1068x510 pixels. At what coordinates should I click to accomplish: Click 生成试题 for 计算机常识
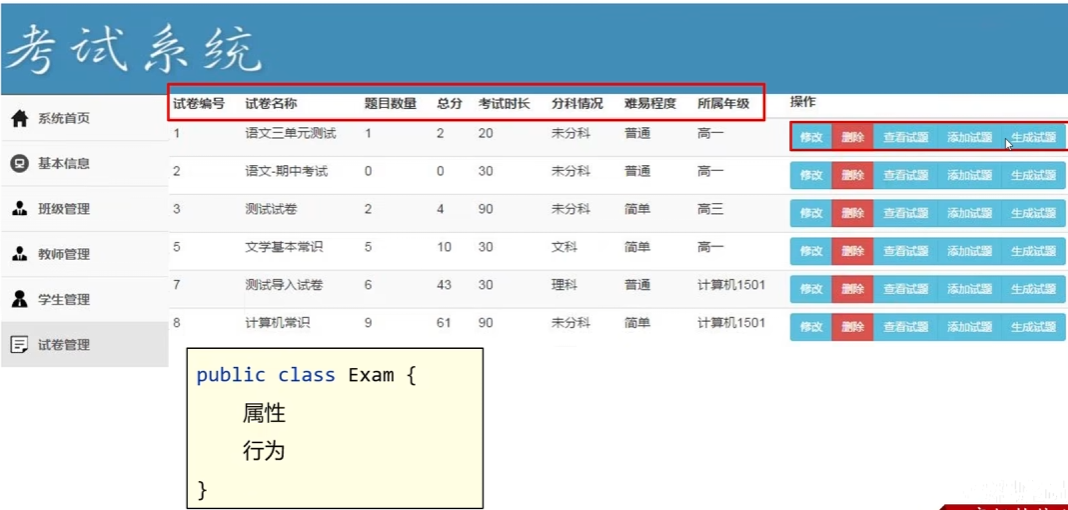click(x=1033, y=328)
